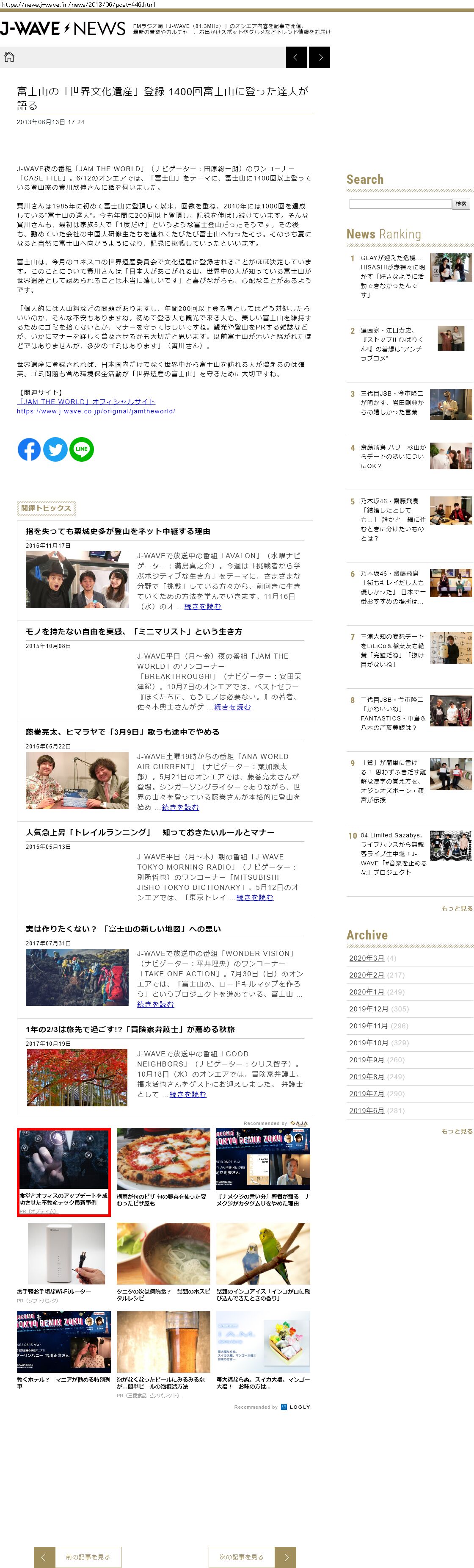Click the 次の記事を見る button

[252, 1557]
